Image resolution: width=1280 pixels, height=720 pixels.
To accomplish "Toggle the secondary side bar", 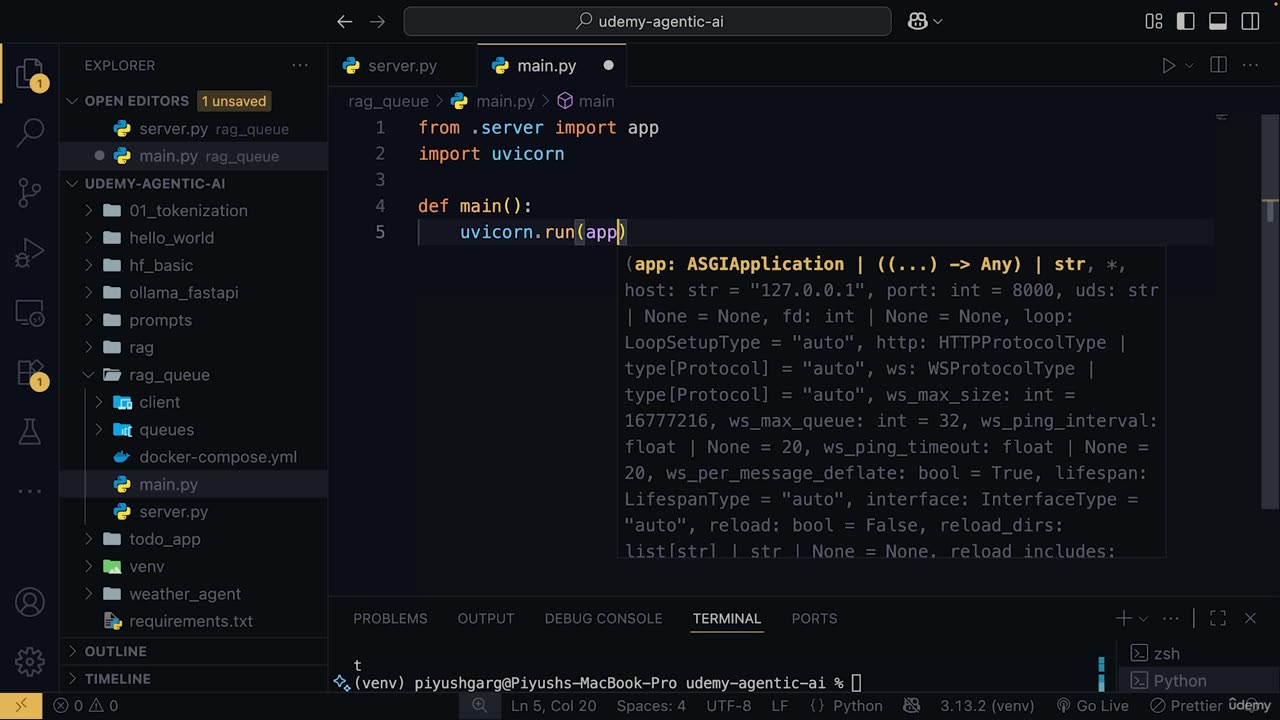I will pos(1250,21).
